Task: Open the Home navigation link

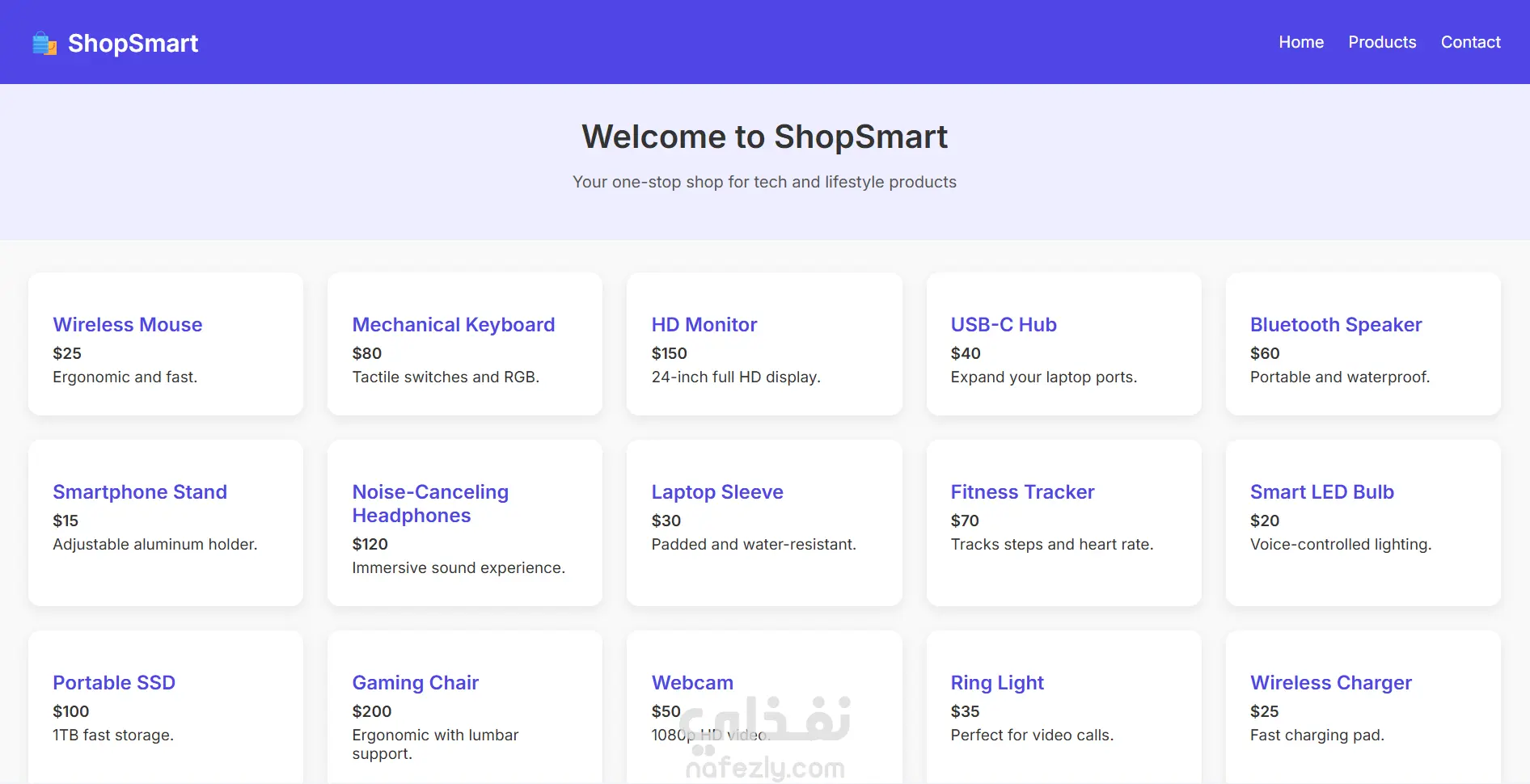Action: tap(1300, 42)
